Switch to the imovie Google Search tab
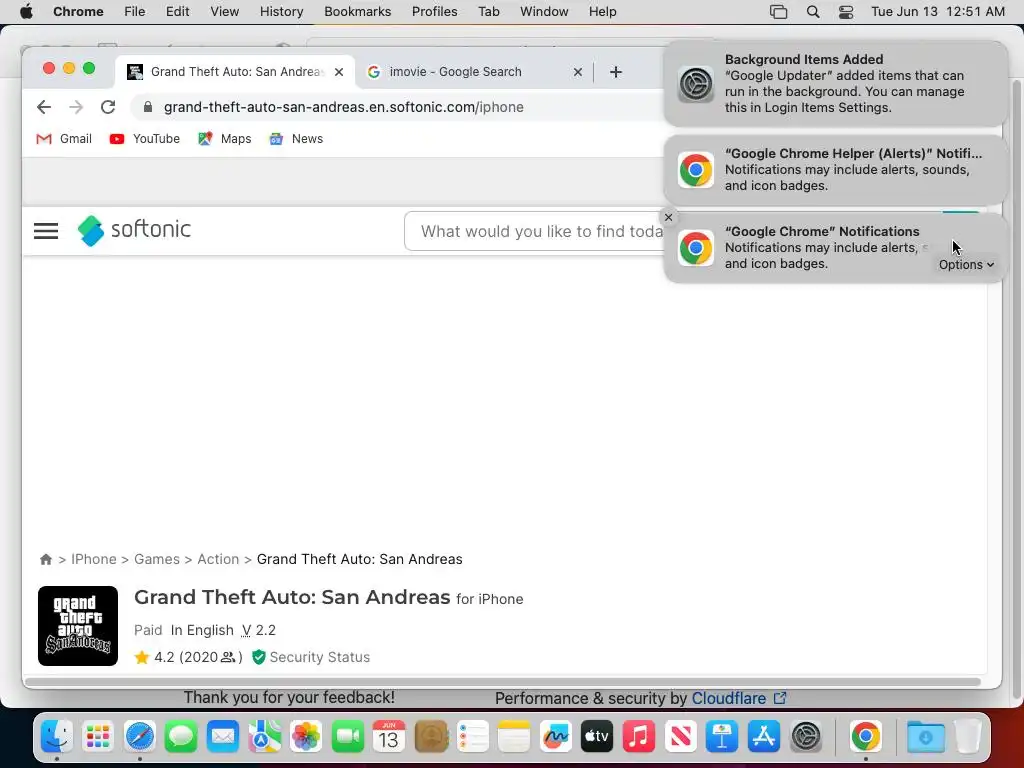This screenshot has width=1024, height=768. 474,72
